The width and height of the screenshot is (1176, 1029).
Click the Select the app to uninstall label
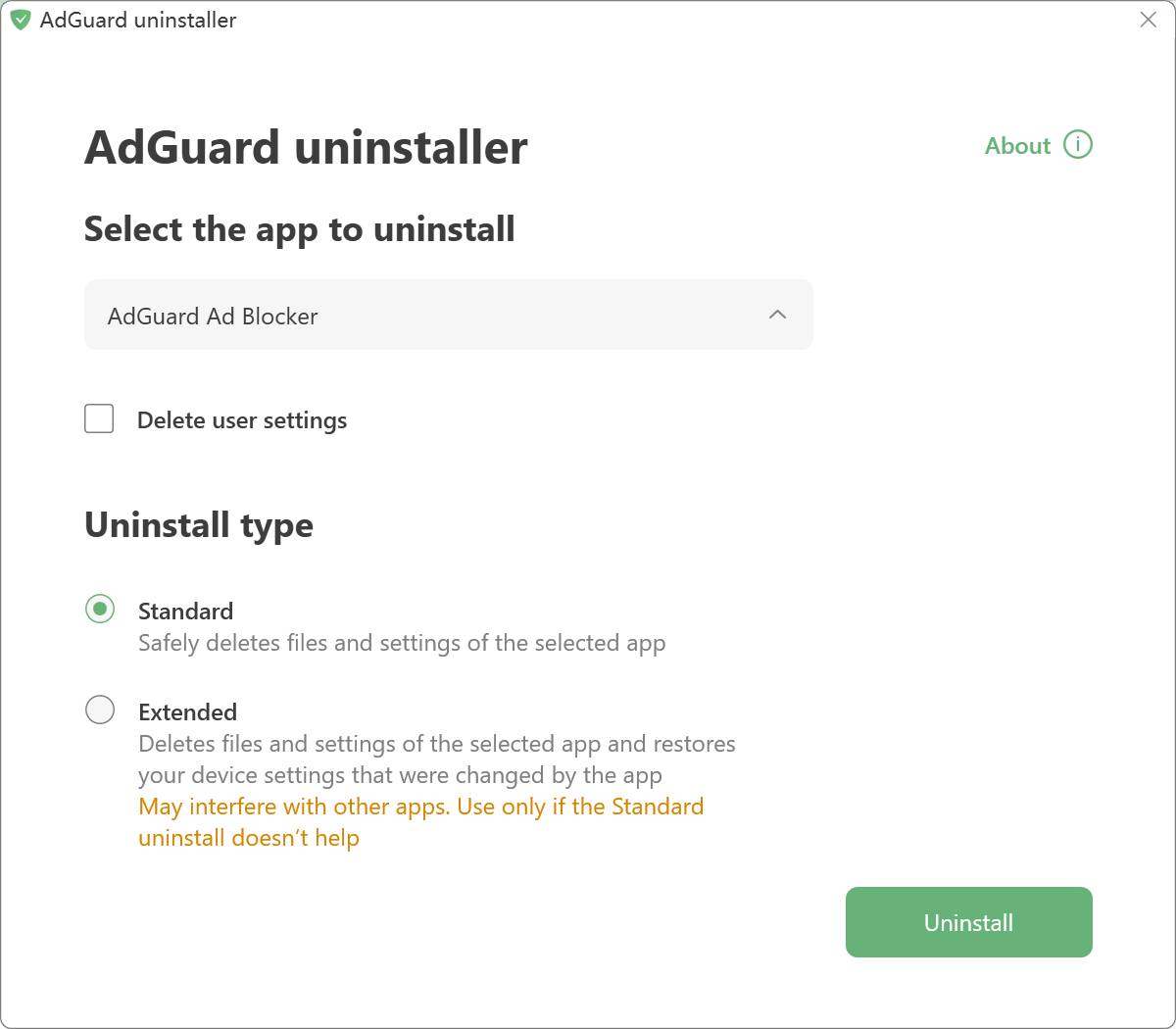pyautogui.click(x=300, y=228)
